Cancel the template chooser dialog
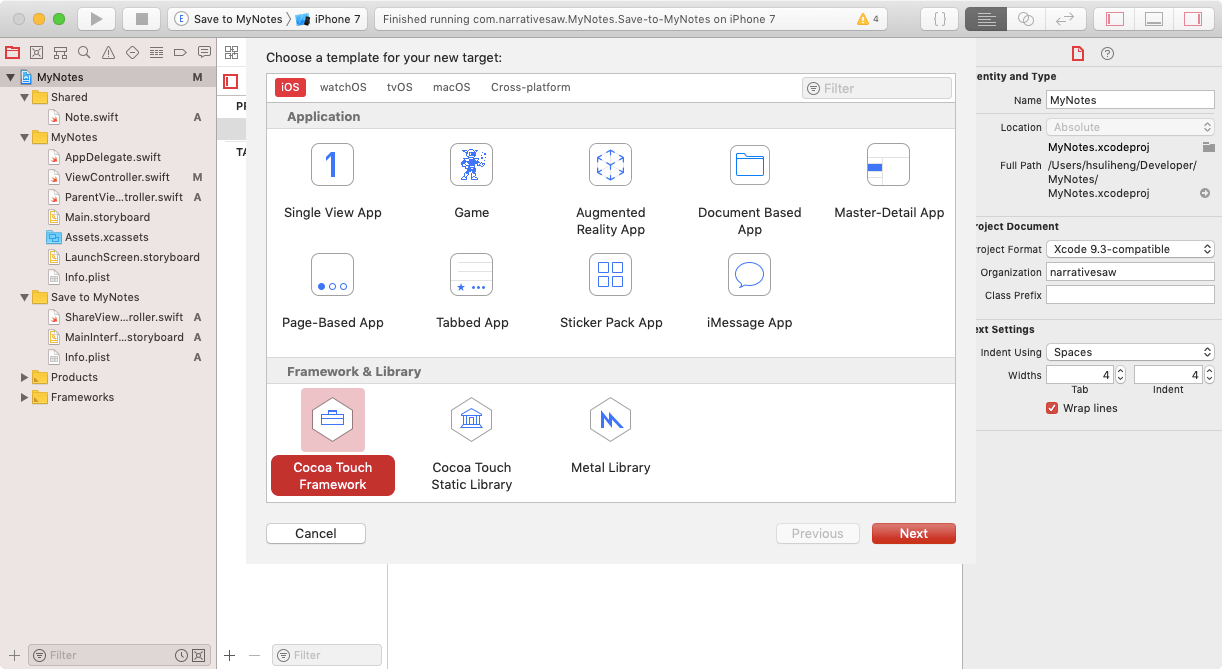1222x669 pixels. (316, 534)
